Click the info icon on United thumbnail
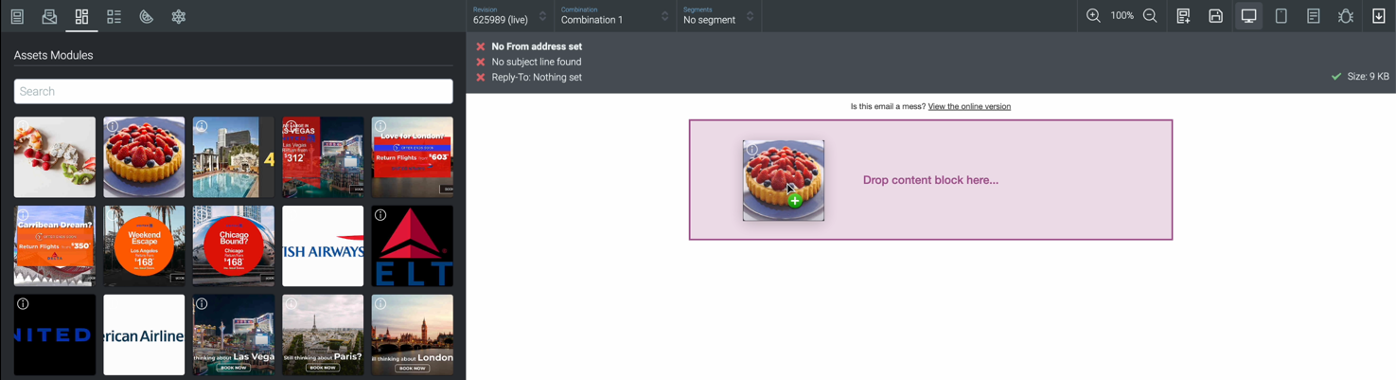Viewport: 1396px width, 380px height. tap(23, 304)
